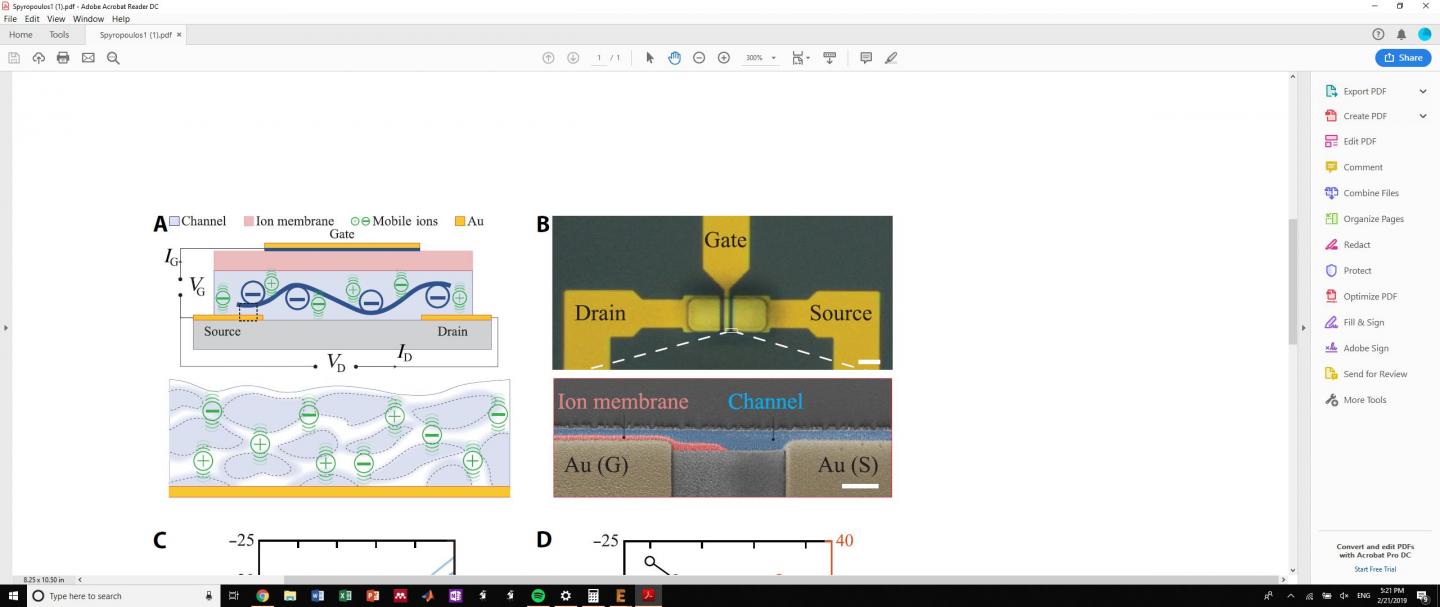Image resolution: width=1440 pixels, height=607 pixels.
Task: Zoom in on the page
Action: click(723, 57)
